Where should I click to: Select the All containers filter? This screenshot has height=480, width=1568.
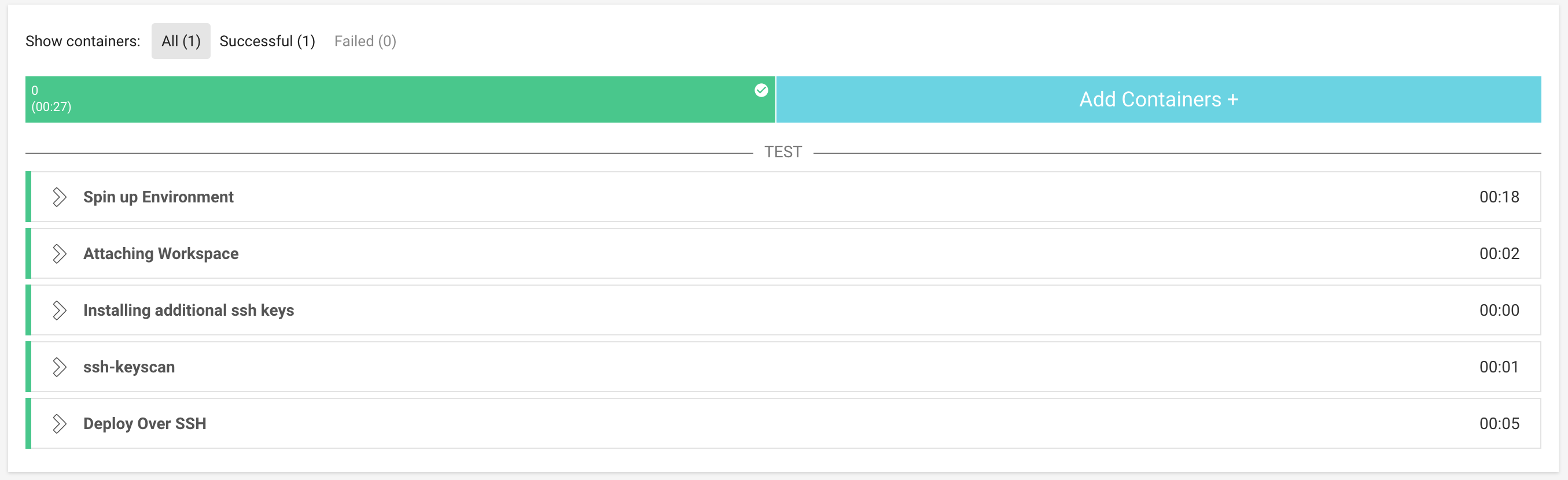click(181, 40)
